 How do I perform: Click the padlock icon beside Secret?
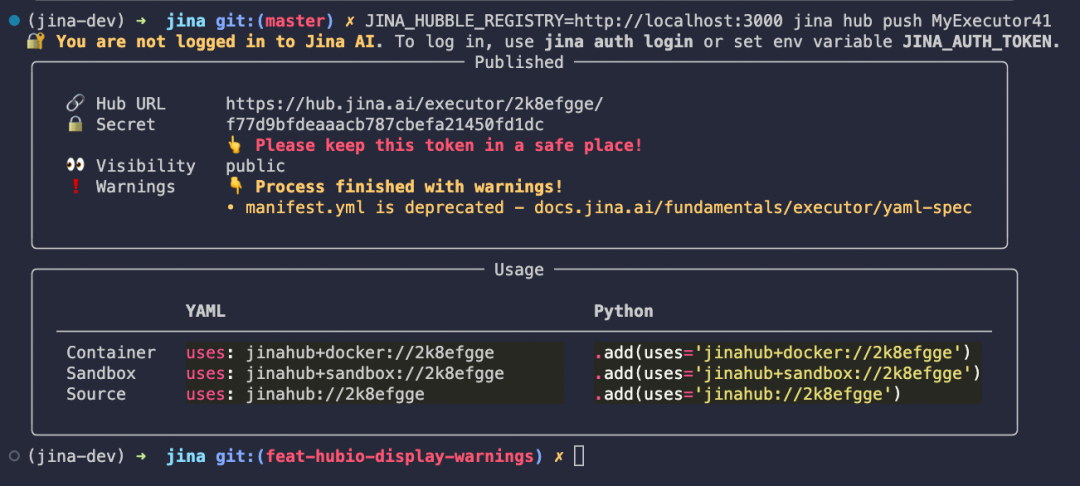(74, 125)
